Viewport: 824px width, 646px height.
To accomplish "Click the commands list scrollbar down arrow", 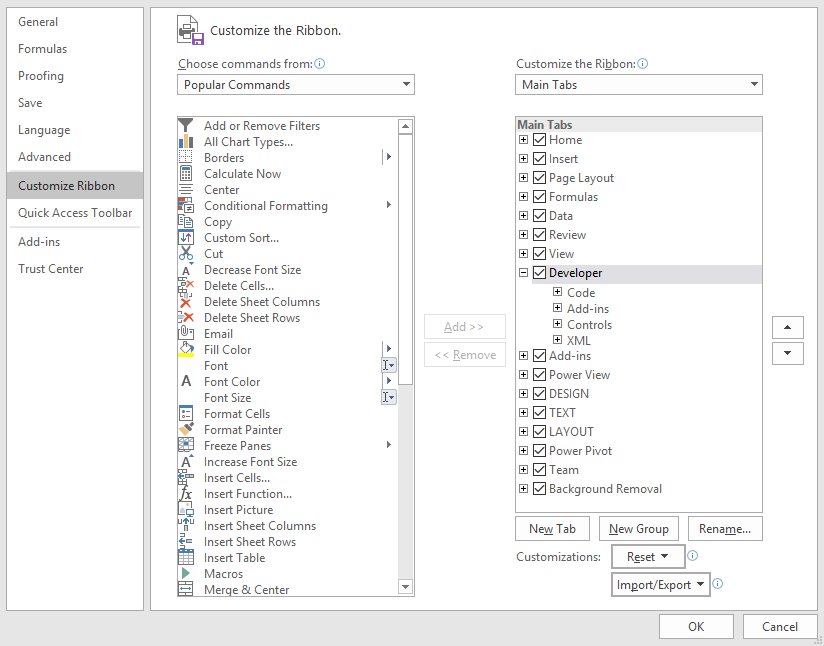I will (405, 587).
